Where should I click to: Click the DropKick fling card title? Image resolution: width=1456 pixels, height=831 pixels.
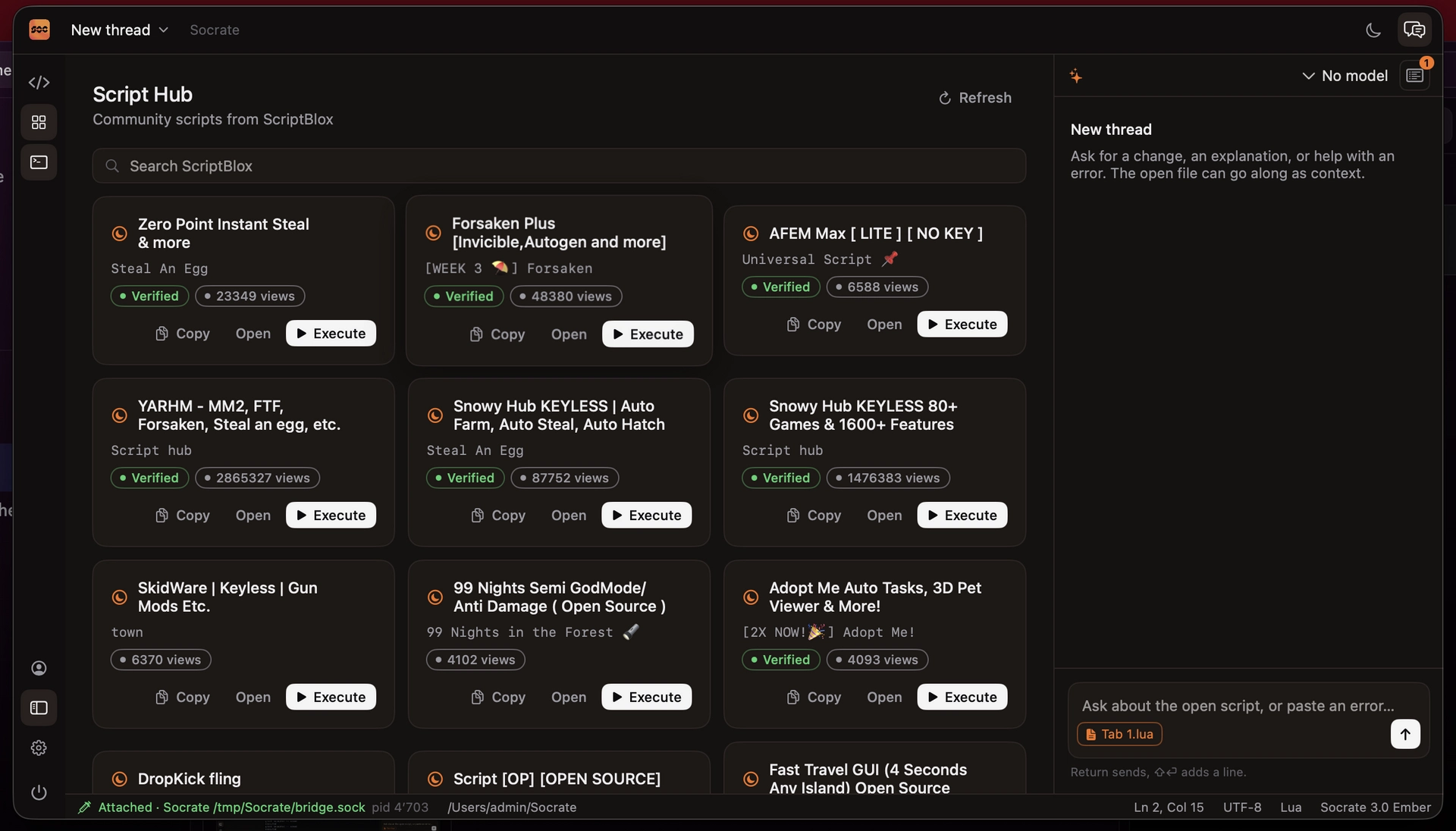(189, 779)
